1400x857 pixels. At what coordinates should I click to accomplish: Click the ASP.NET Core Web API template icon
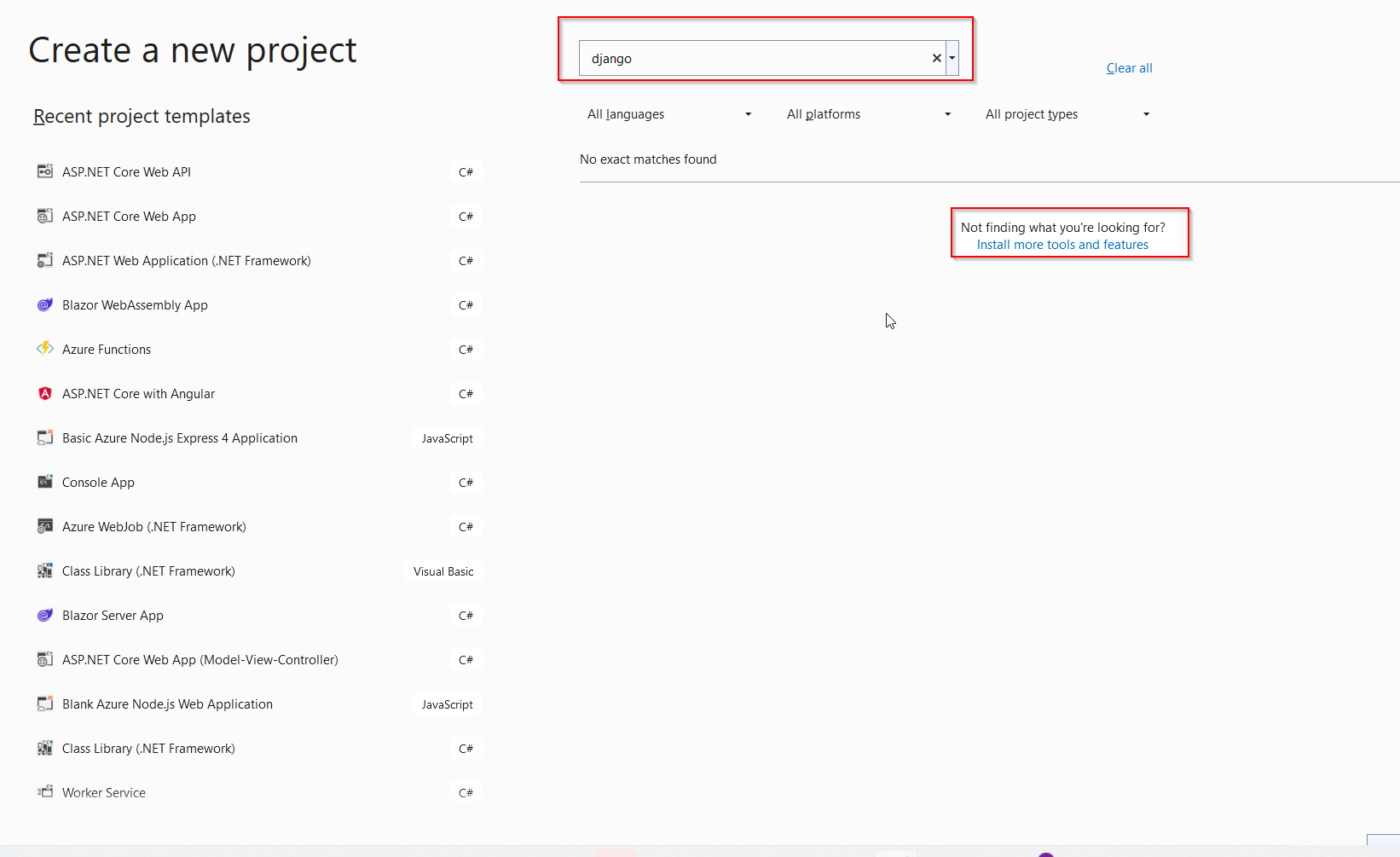point(45,171)
